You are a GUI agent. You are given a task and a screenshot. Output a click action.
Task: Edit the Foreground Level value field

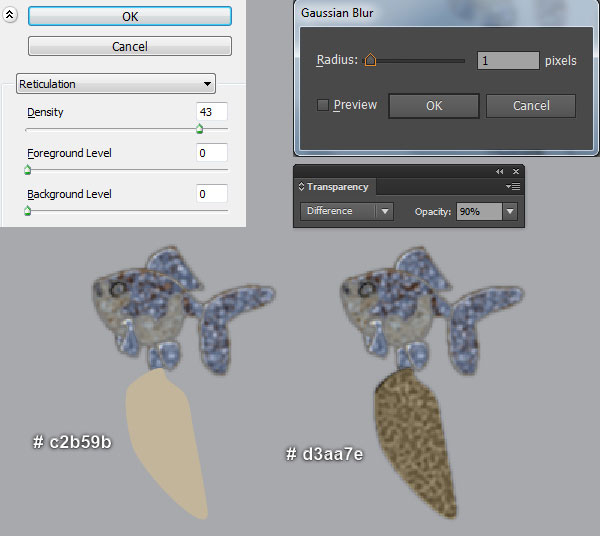(x=212, y=153)
